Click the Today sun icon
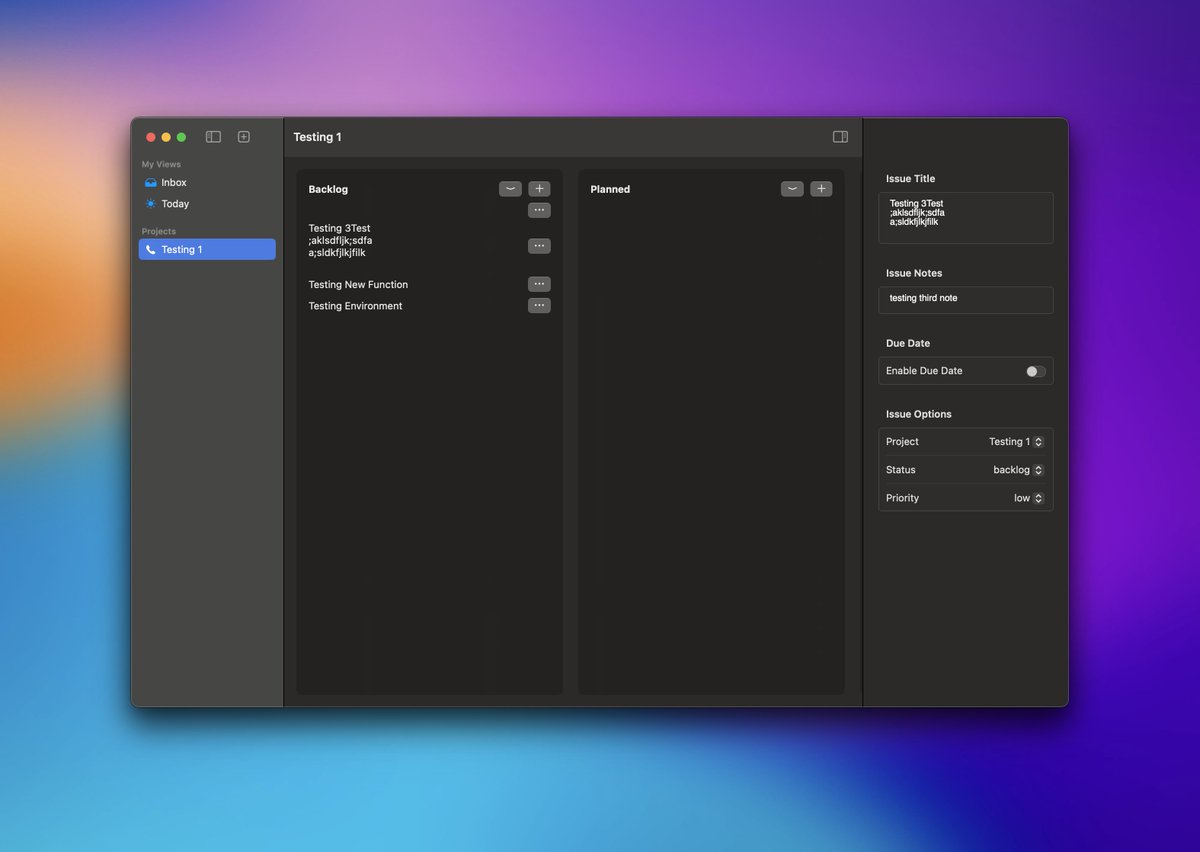This screenshot has height=852, width=1200. (151, 204)
